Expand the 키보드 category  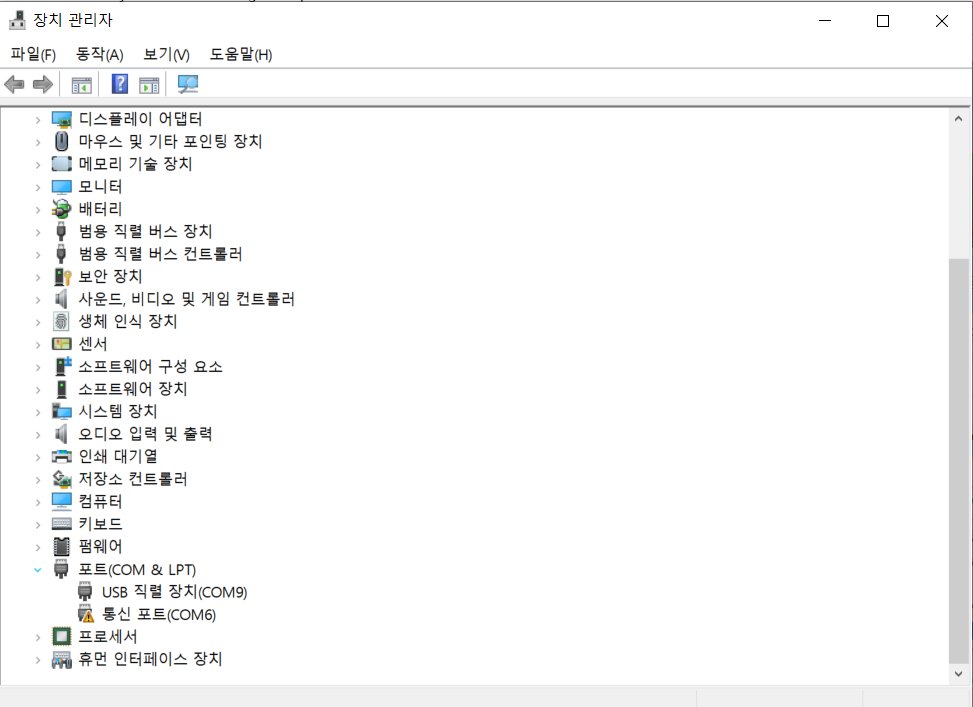click(38, 524)
